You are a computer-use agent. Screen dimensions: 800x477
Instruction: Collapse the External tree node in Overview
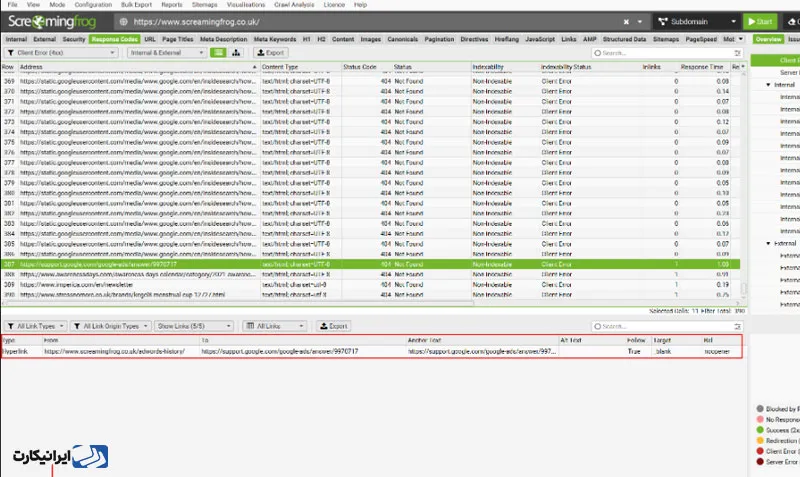pos(768,243)
